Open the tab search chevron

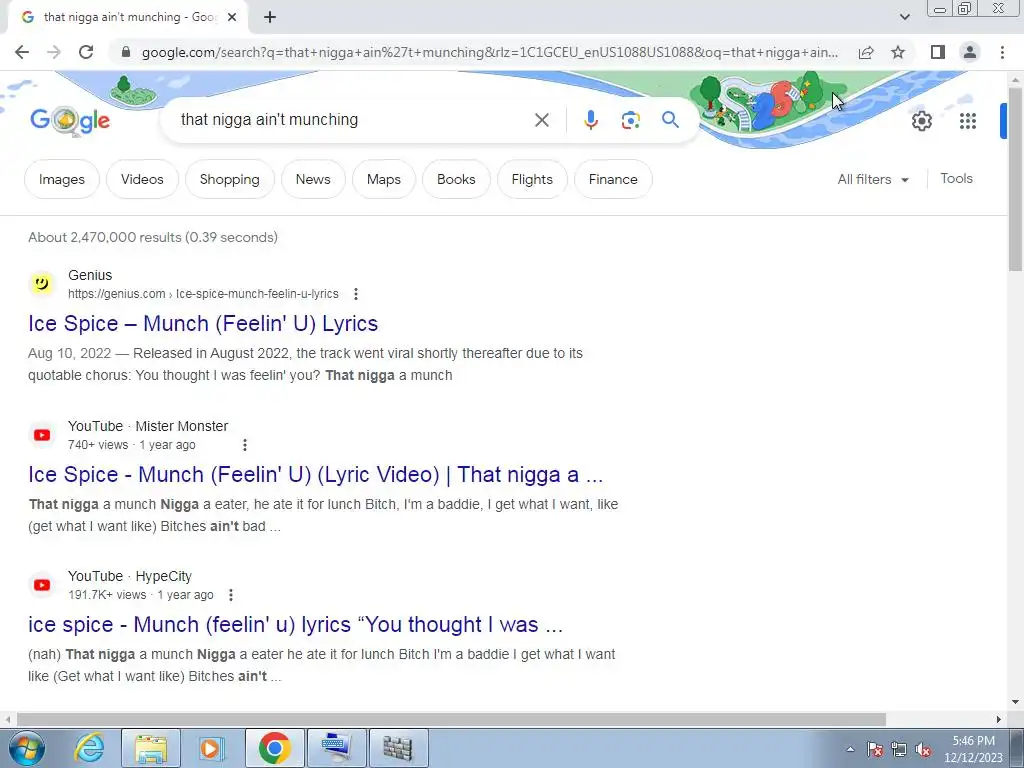tap(904, 18)
